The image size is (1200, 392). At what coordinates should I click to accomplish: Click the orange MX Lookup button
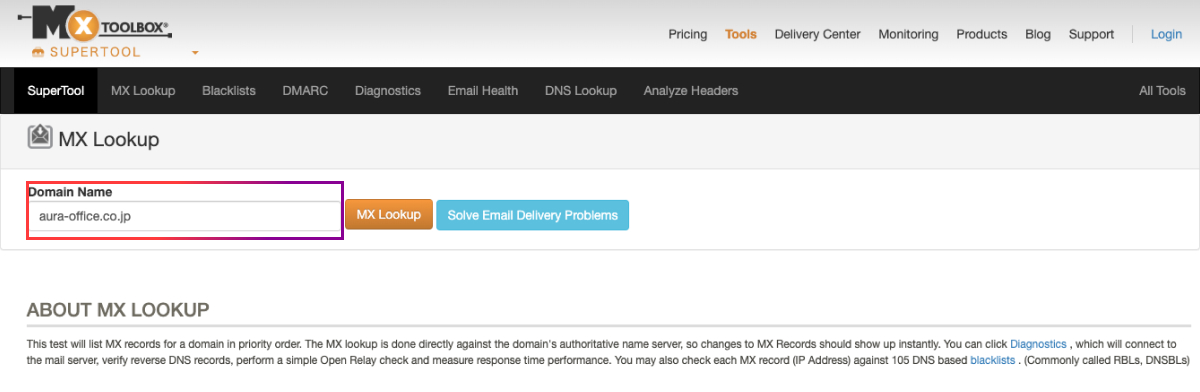pyautogui.click(x=389, y=215)
